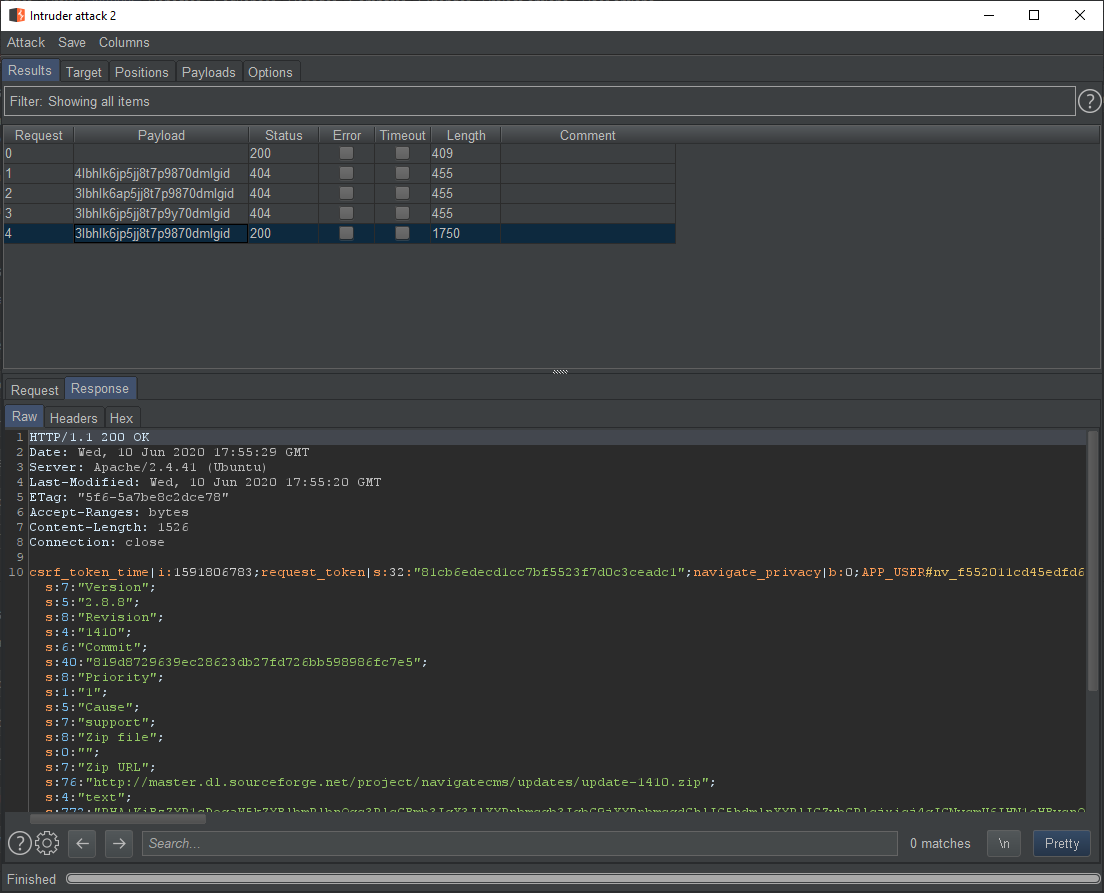Open the Save menu
1104x893 pixels.
click(72, 43)
